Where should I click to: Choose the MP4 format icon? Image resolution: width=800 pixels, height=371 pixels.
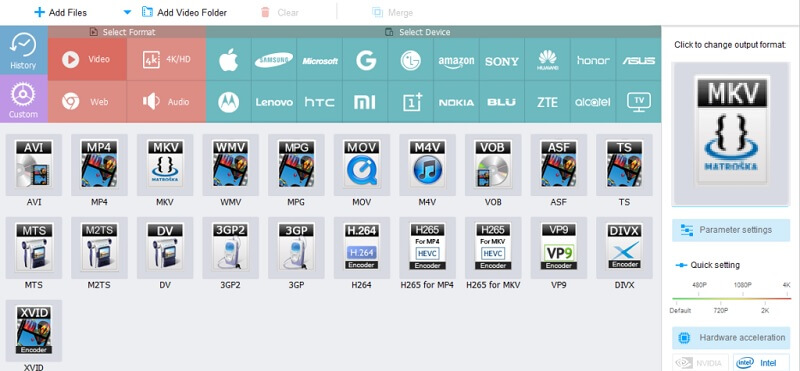[x=99, y=164]
